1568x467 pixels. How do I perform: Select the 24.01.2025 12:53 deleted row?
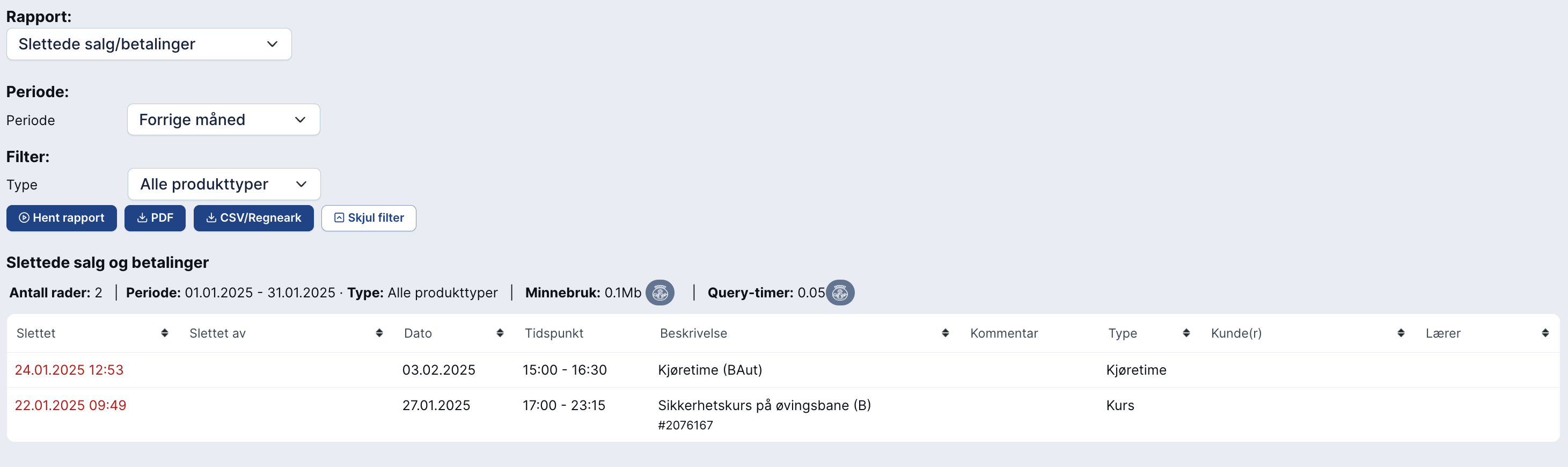[x=783, y=370]
